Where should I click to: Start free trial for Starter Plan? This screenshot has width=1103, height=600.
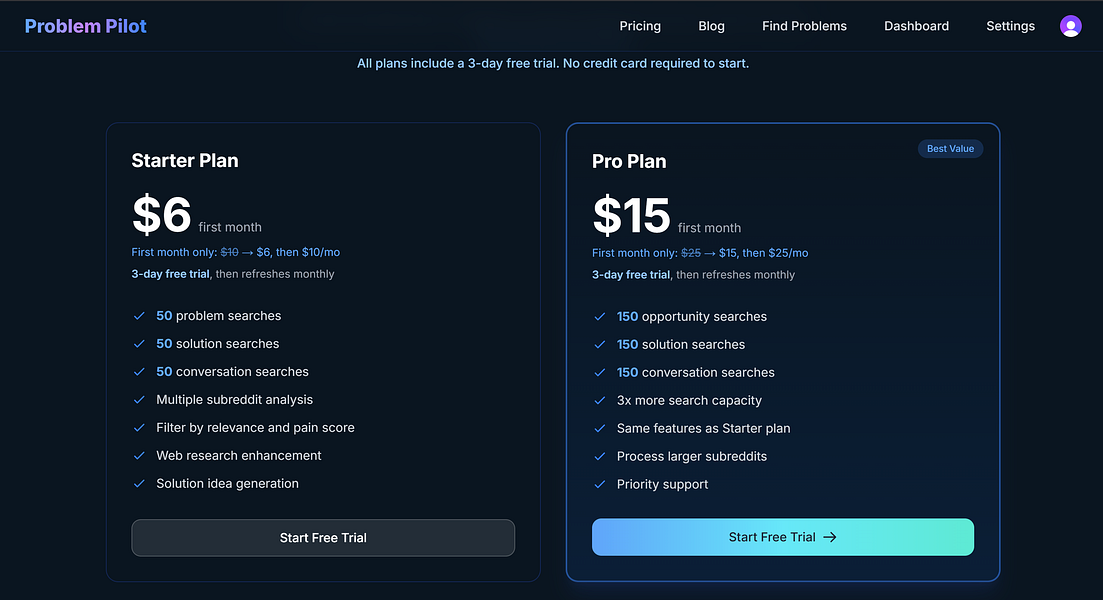pyautogui.click(x=323, y=538)
